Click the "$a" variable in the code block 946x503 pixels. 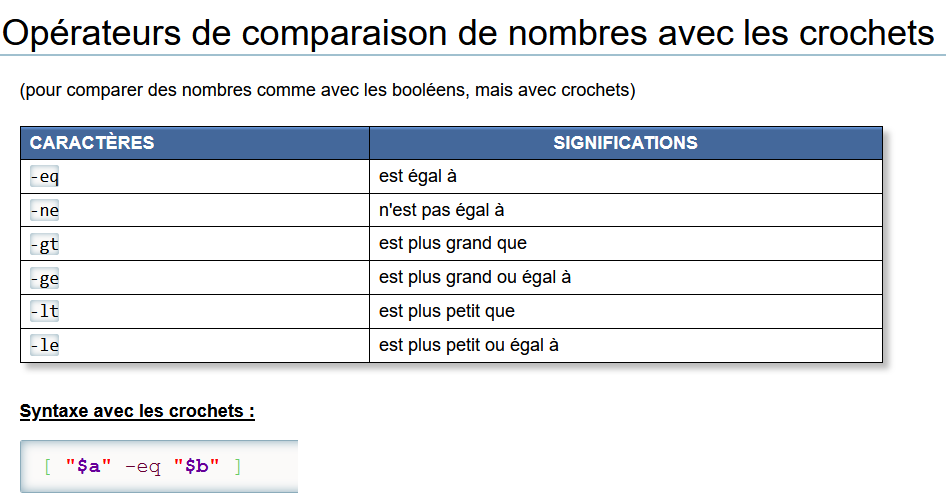(89, 467)
